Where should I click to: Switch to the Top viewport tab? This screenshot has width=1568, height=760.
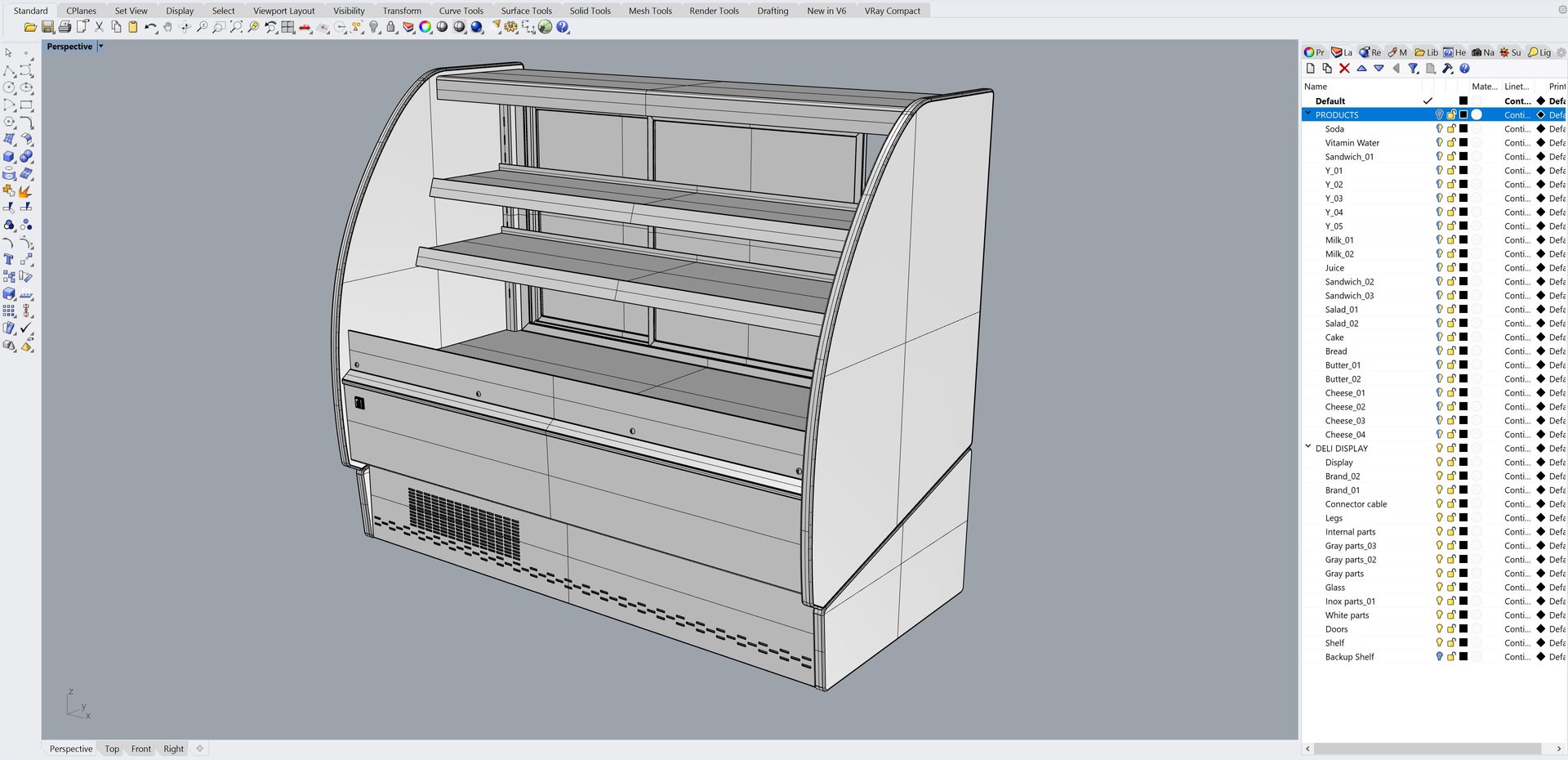pos(112,749)
